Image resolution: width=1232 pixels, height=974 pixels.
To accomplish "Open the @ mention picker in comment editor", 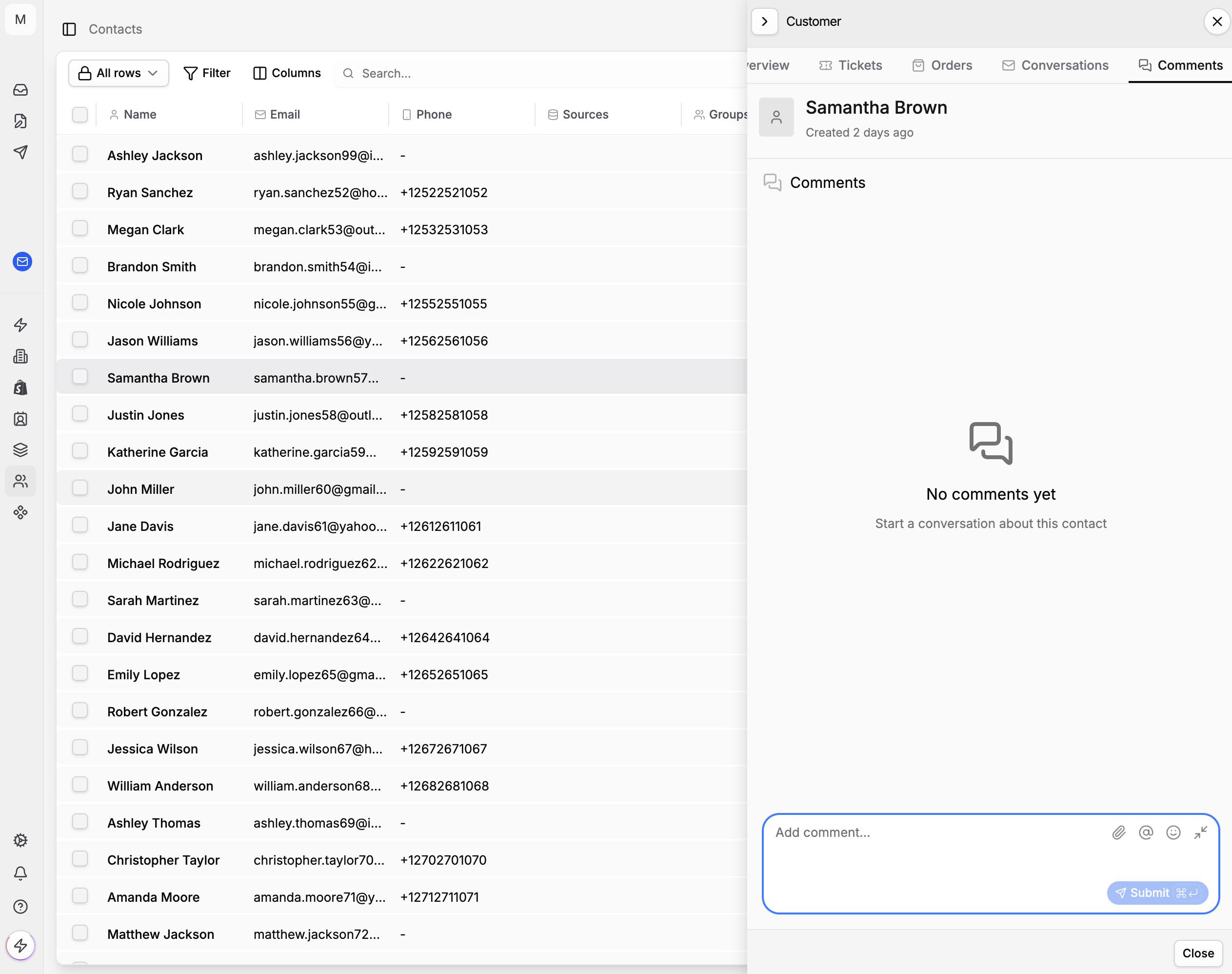I will click(x=1145, y=832).
